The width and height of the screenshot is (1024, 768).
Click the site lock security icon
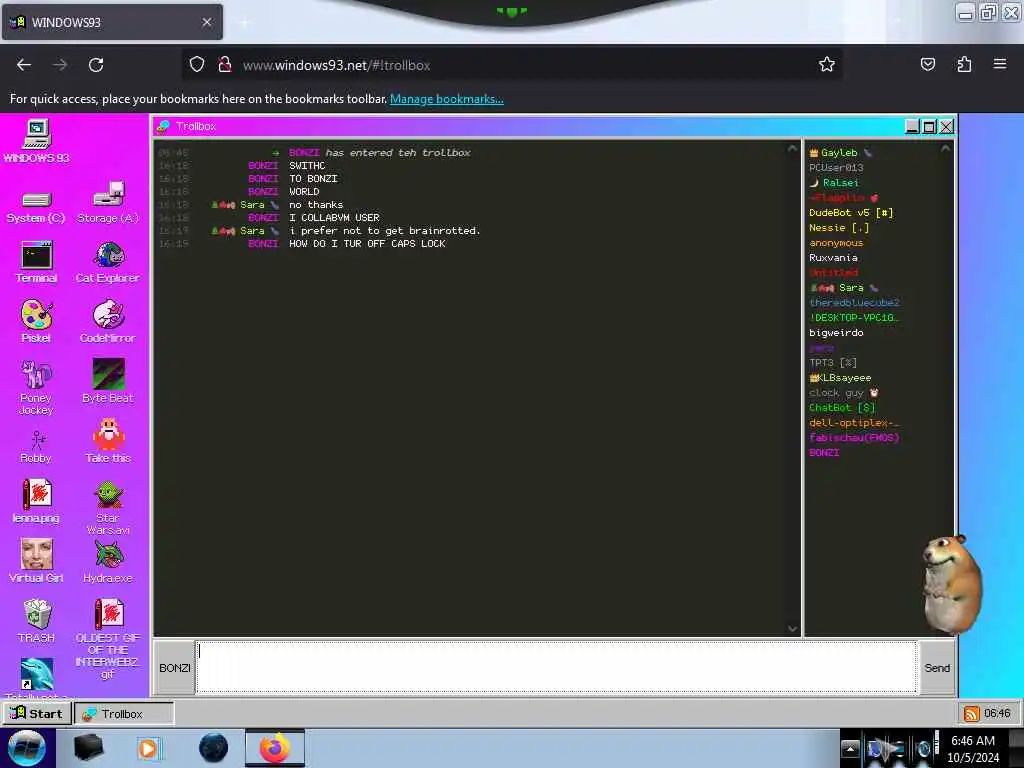pyautogui.click(x=225, y=65)
